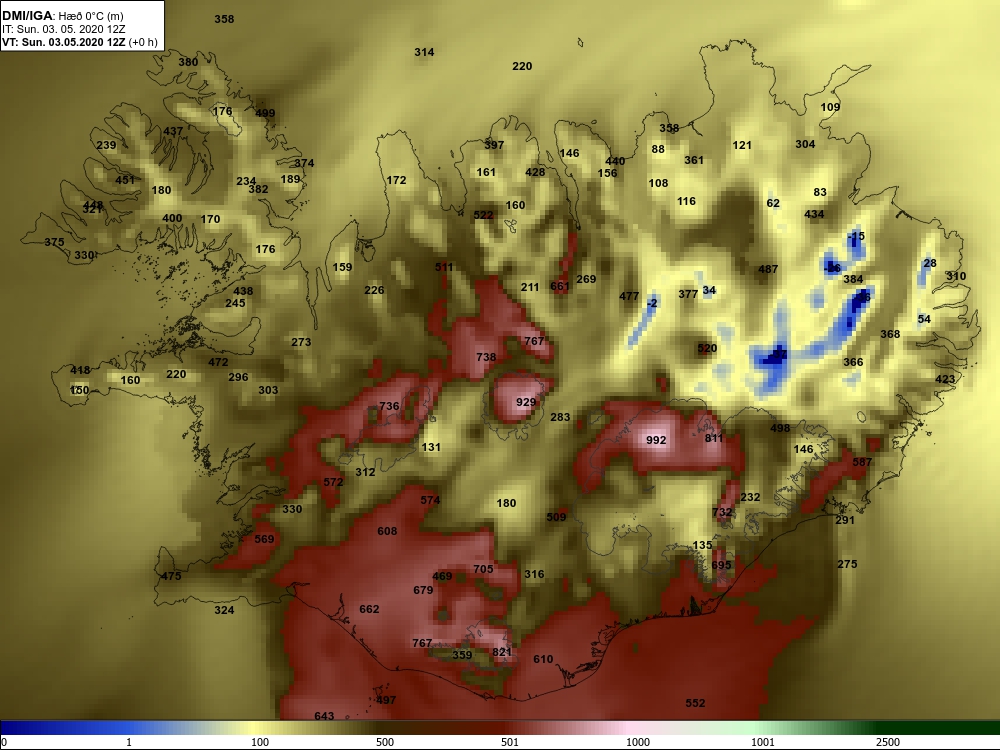Click the 437 value on the map
Screen dimensions: 1000x750
(x=173, y=131)
